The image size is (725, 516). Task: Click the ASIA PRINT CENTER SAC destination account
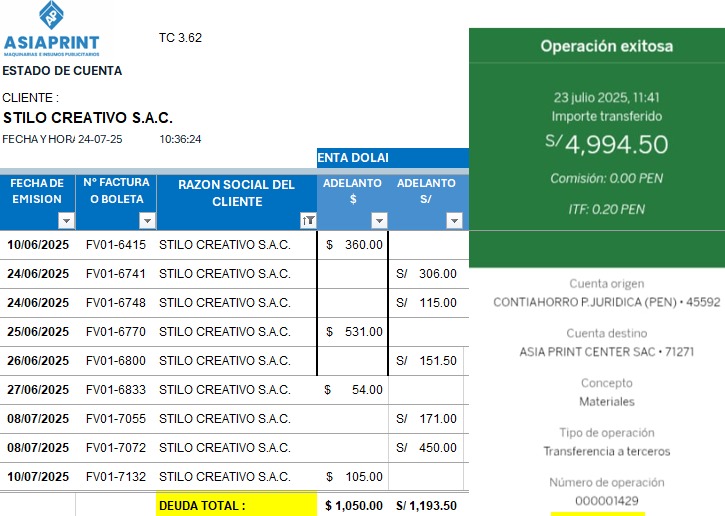tap(606, 352)
